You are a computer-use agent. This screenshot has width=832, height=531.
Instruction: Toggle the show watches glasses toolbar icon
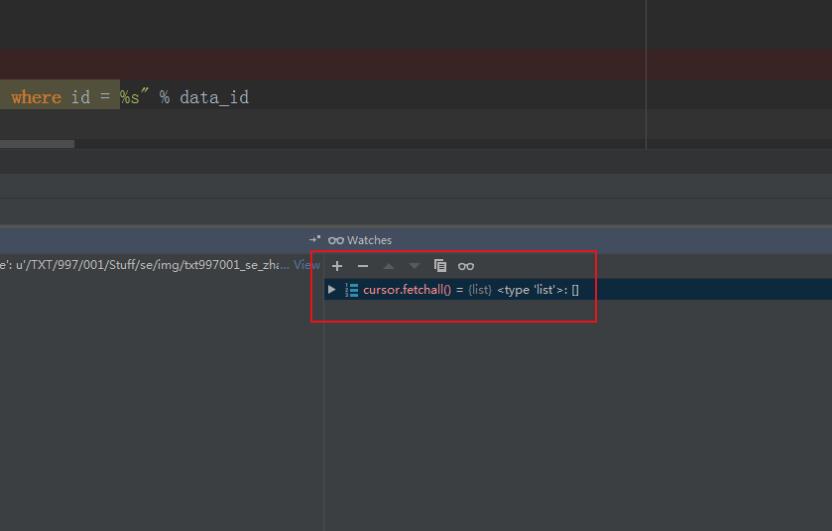coord(466,266)
